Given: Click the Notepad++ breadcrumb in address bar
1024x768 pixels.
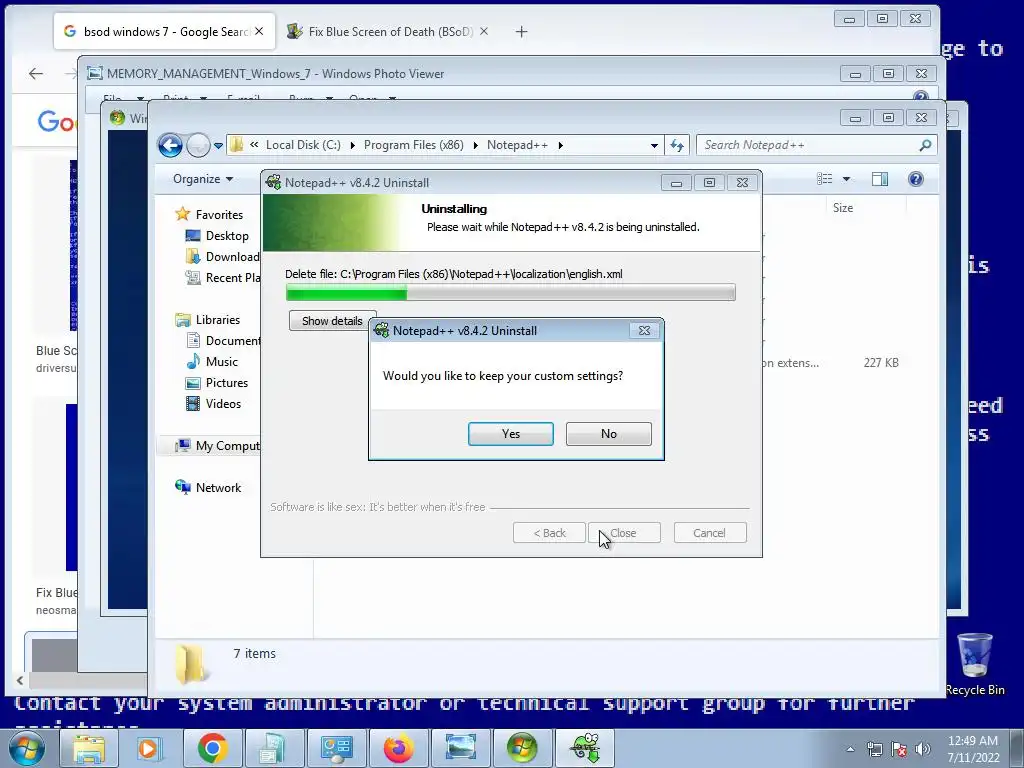Looking at the screenshot, I should pyautogui.click(x=517, y=145).
